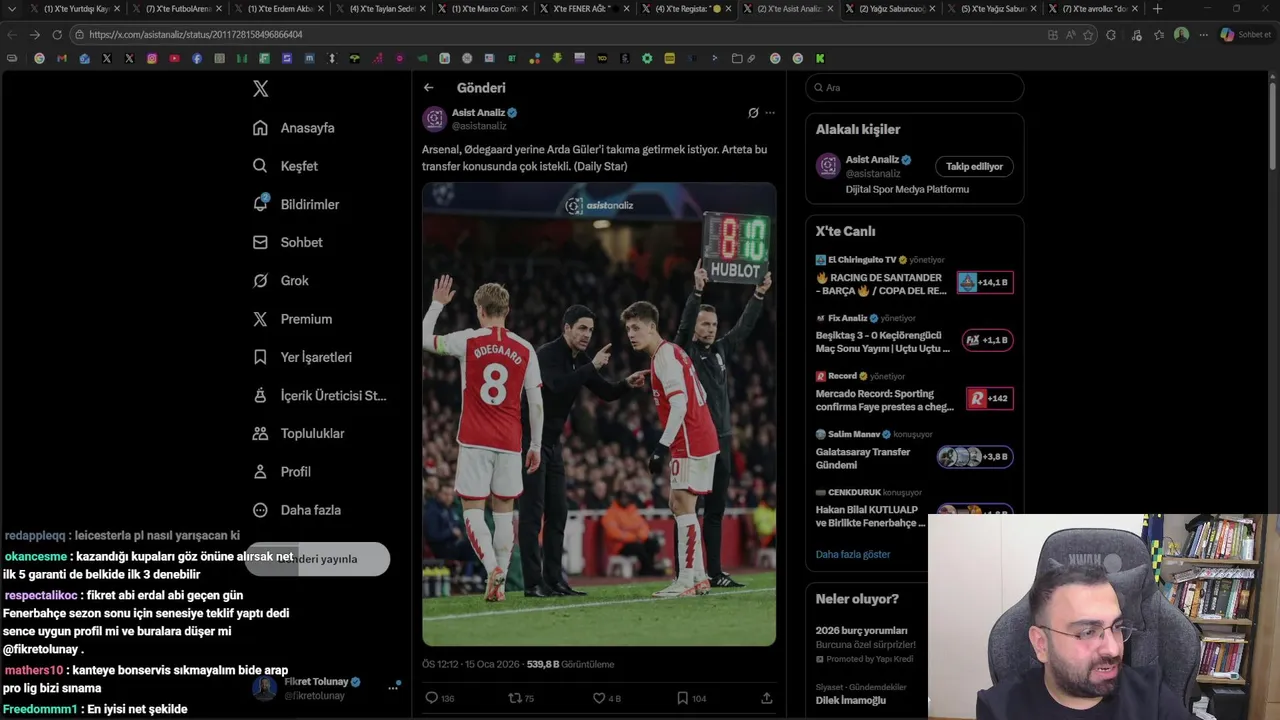
Task: Open browser extensions puzzle icon
Action: pyautogui.click(x=1111, y=34)
